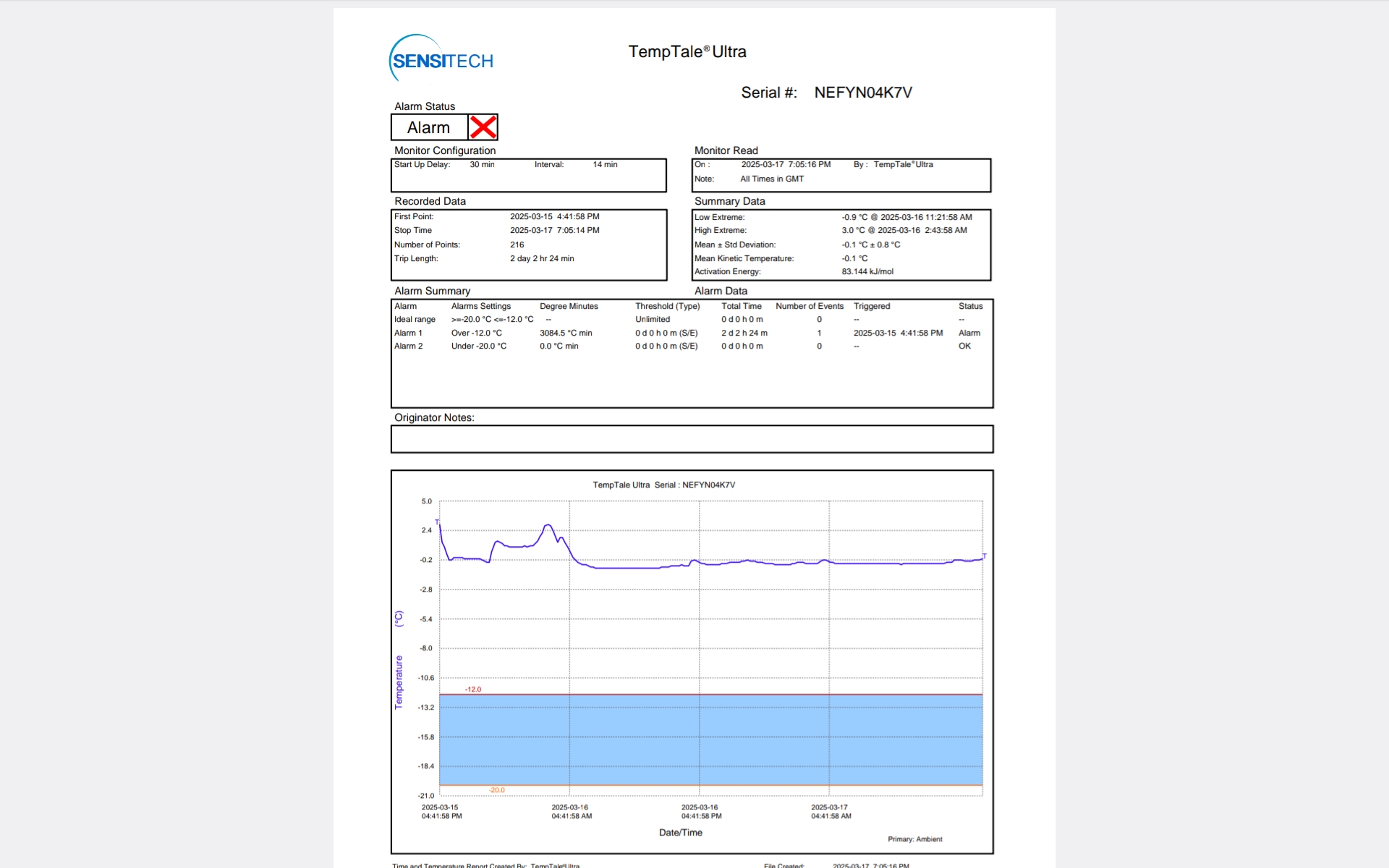Click the Sensitech logo
This screenshot has height=868, width=1389.
[x=441, y=59]
